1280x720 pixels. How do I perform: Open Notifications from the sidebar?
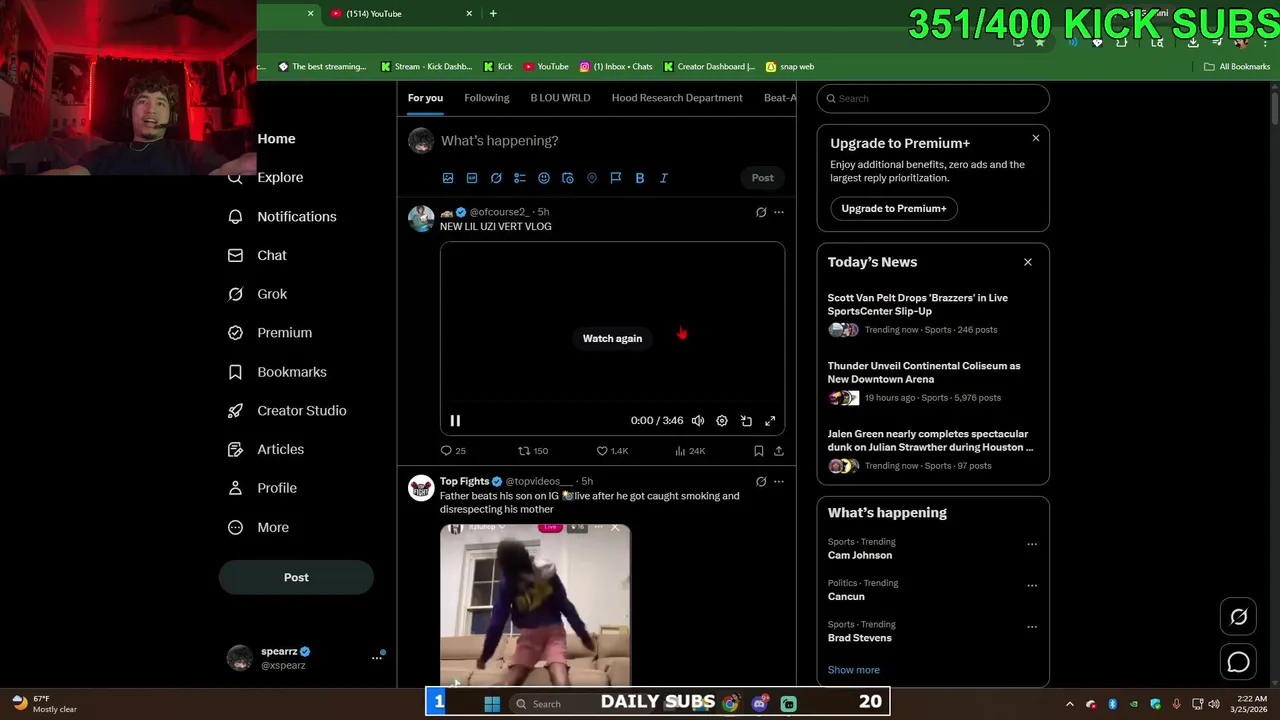coord(282,216)
